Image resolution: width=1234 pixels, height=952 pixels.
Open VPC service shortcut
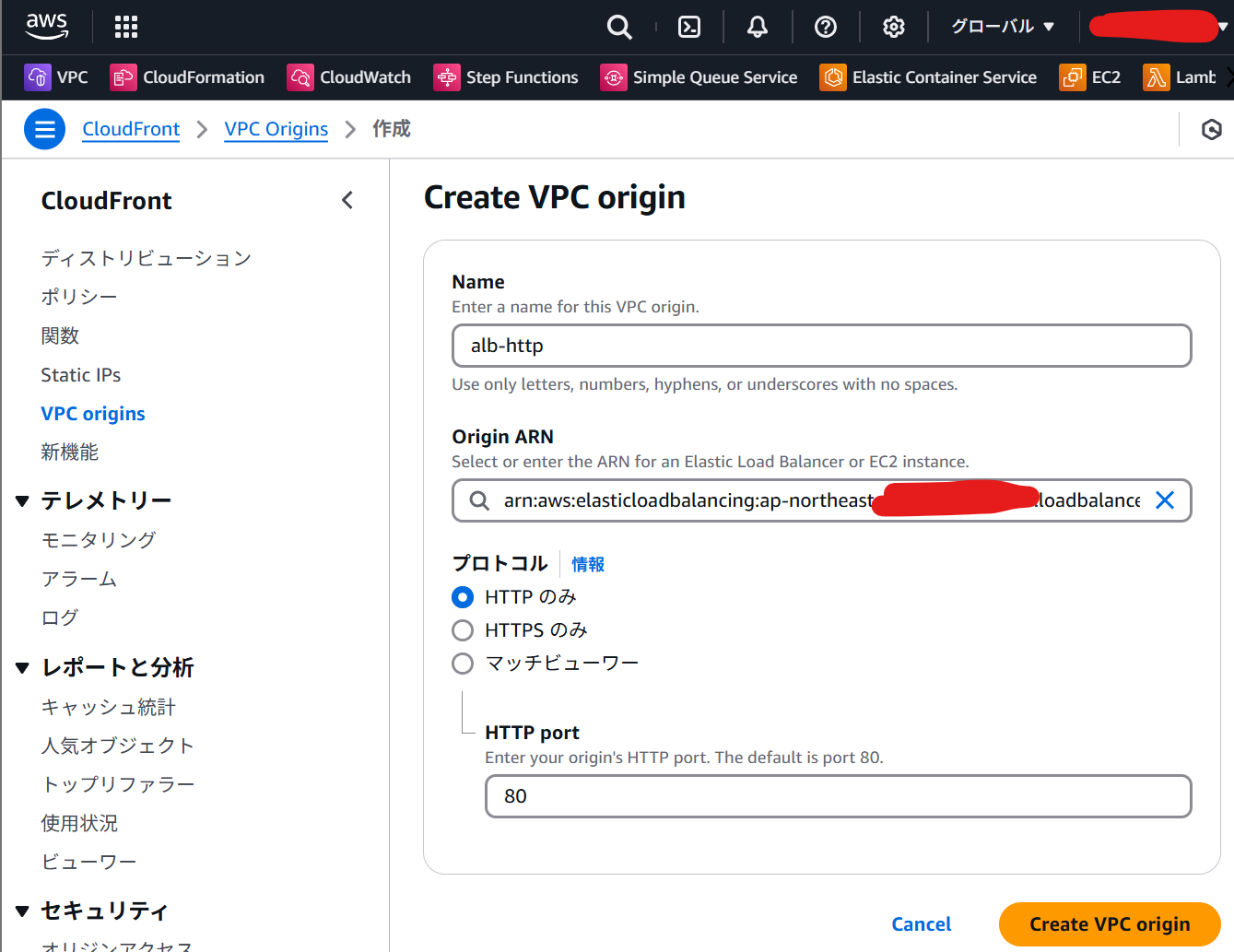[x=57, y=77]
